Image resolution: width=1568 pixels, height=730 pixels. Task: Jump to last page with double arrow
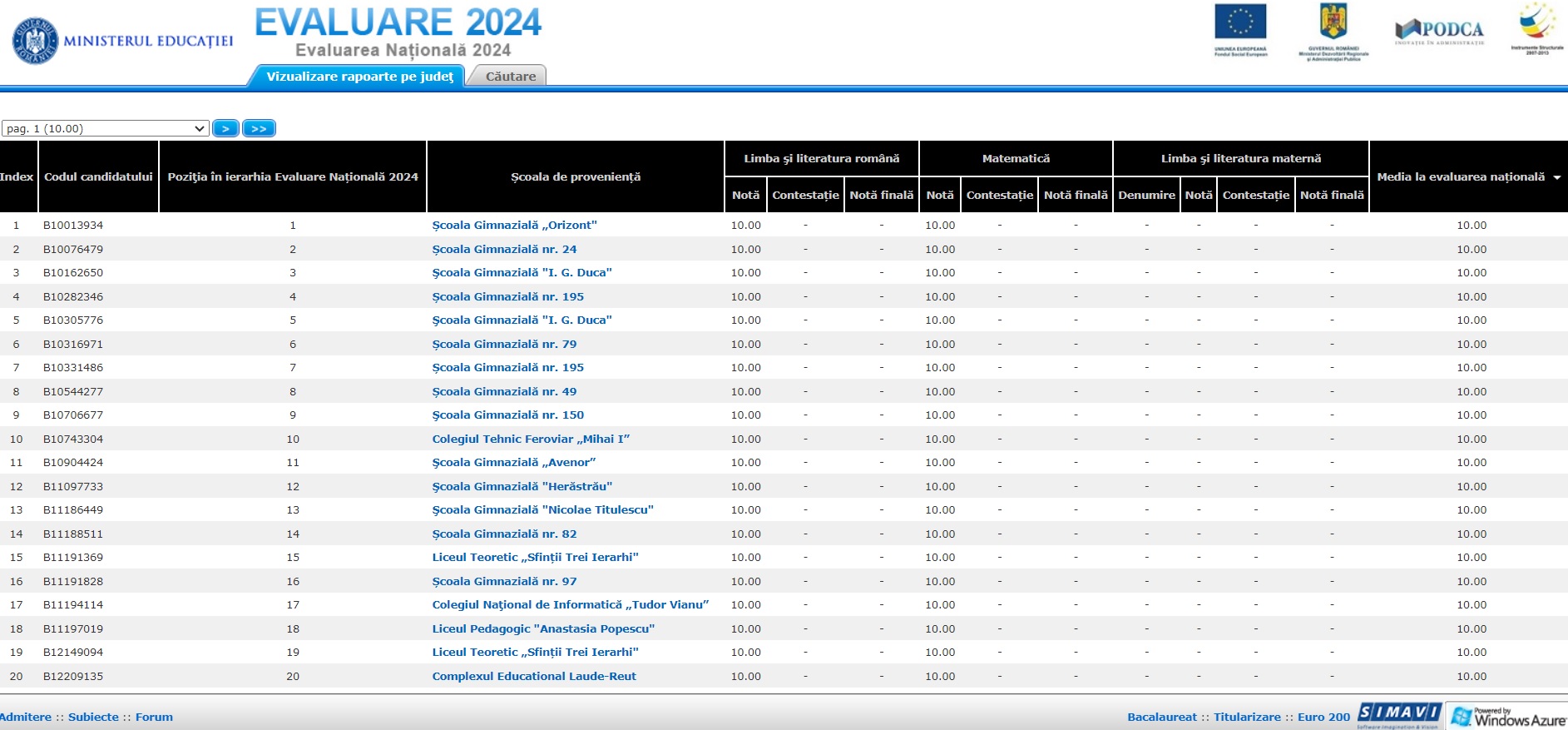click(259, 128)
